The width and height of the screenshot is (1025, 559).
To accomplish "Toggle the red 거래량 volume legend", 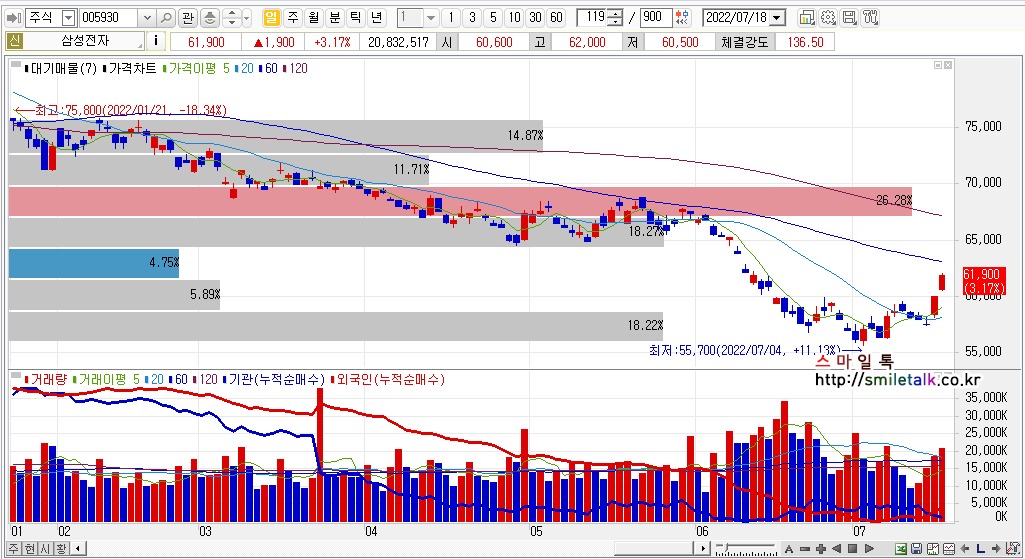I will coord(46,379).
